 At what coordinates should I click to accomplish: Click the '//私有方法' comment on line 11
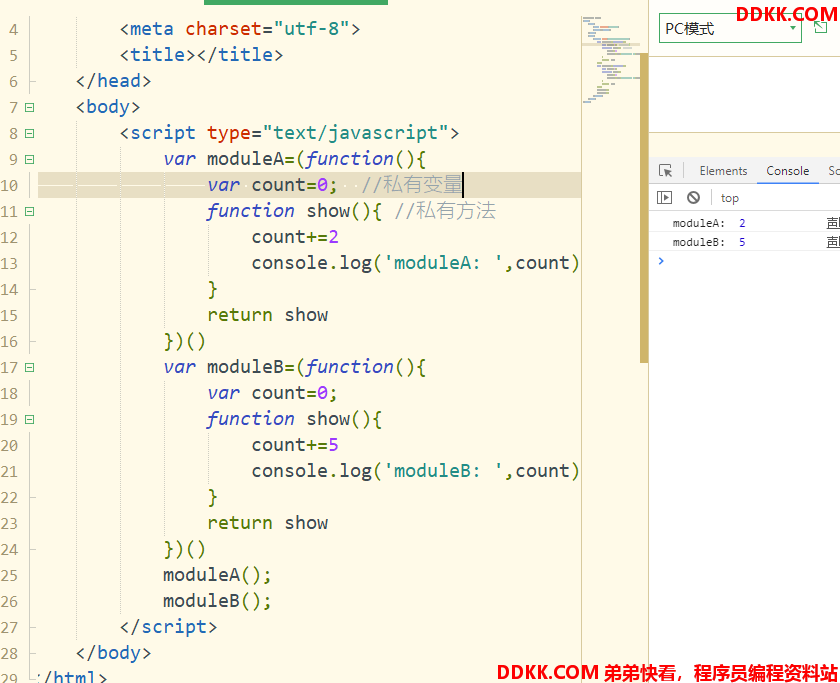[x=445, y=211]
